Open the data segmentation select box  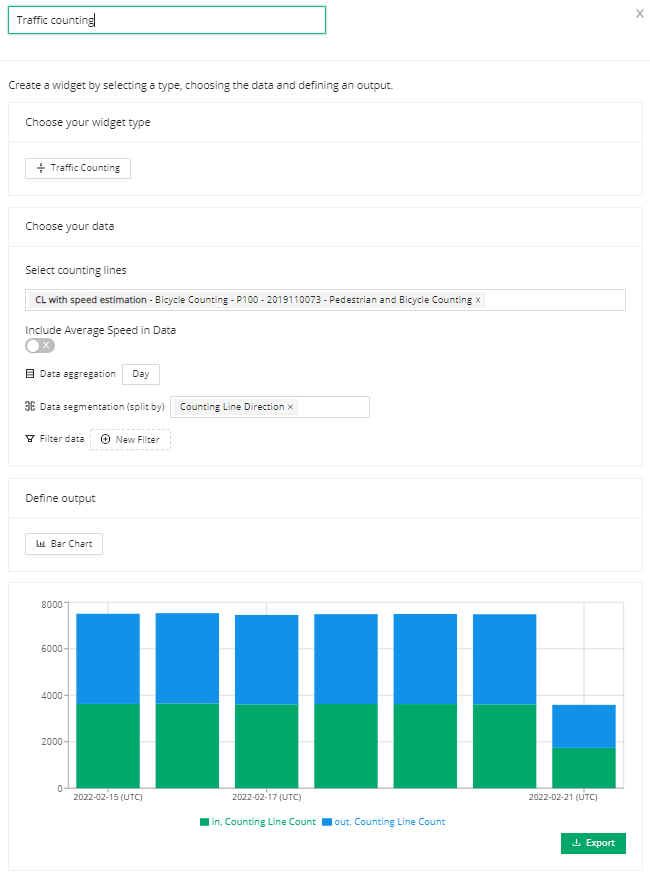point(270,407)
